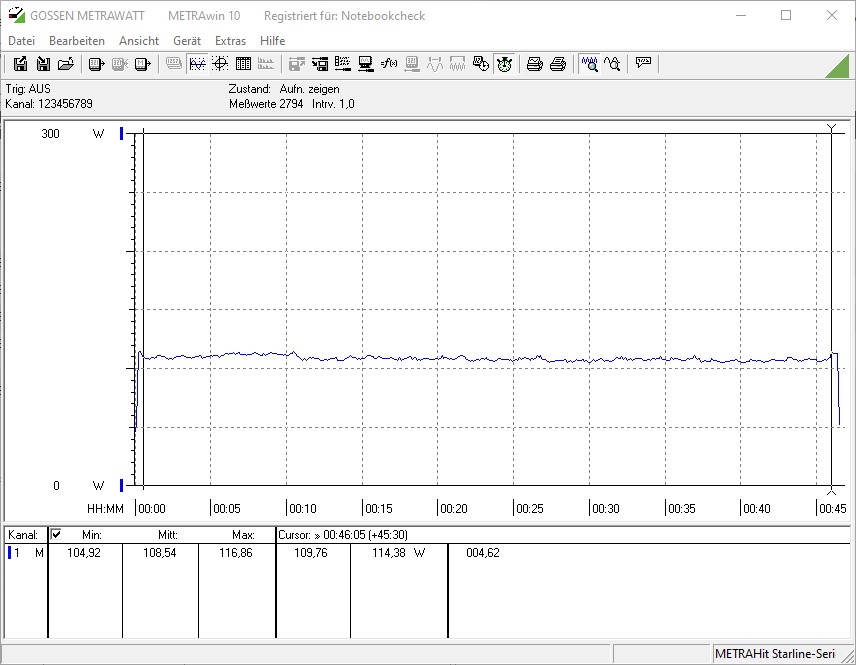Select the Y-t waveform chart view
The width and height of the screenshot is (856, 665).
tap(197, 64)
